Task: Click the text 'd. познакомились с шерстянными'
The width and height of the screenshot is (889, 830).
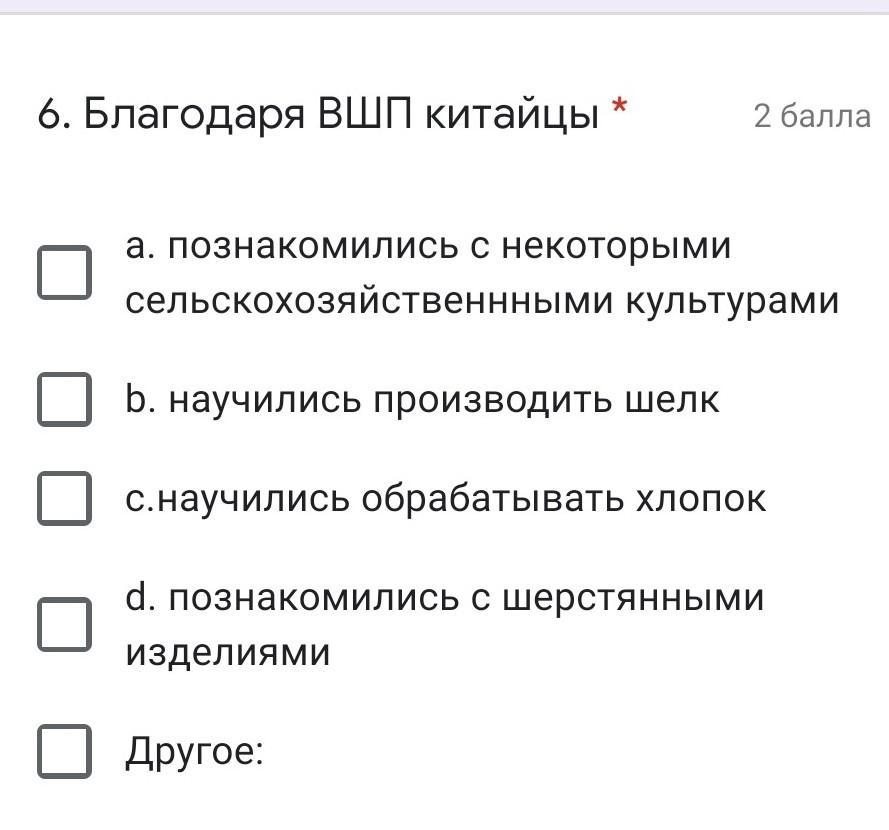Action: (445, 598)
